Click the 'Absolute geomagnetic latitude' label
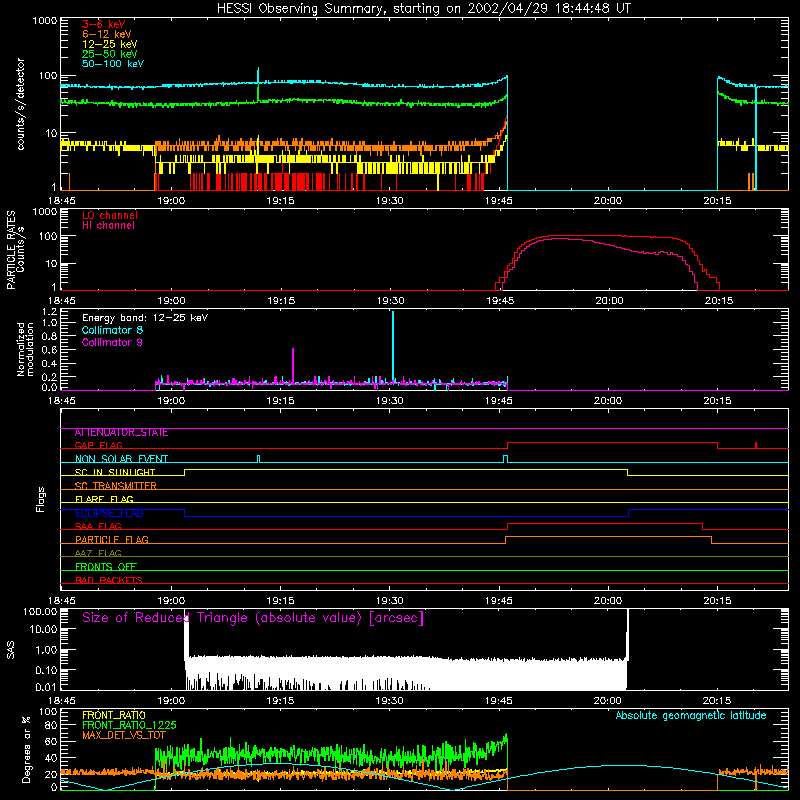The image size is (800, 800). (691, 716)
